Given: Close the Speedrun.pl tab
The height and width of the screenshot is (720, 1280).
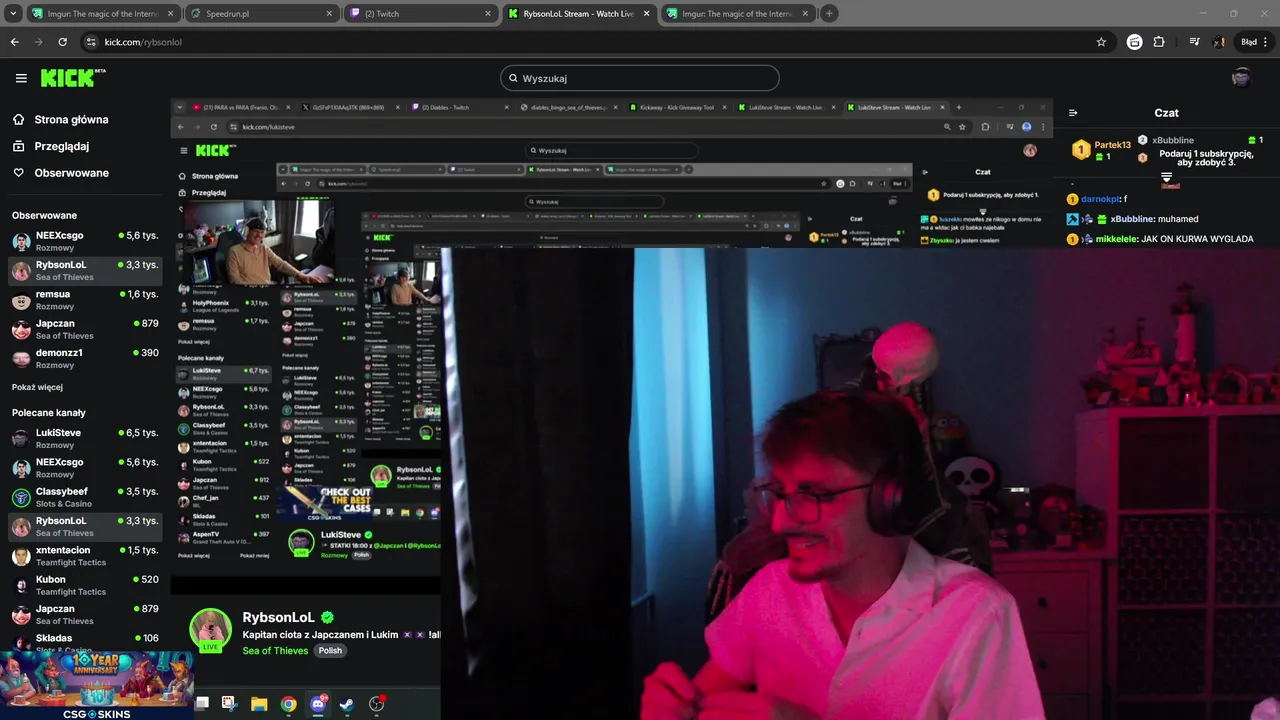Looking at the screenshot, I should tap(330, 14).
